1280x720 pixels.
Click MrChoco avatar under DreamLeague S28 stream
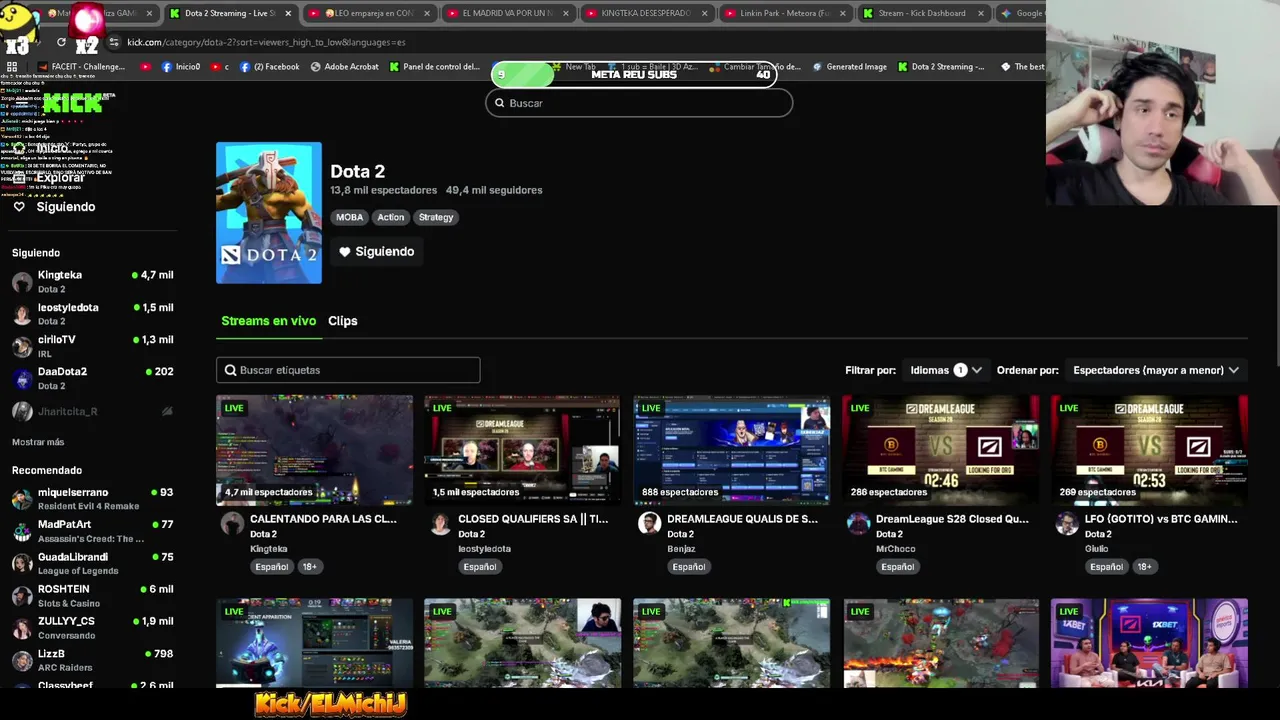click(x=858, y=524)
